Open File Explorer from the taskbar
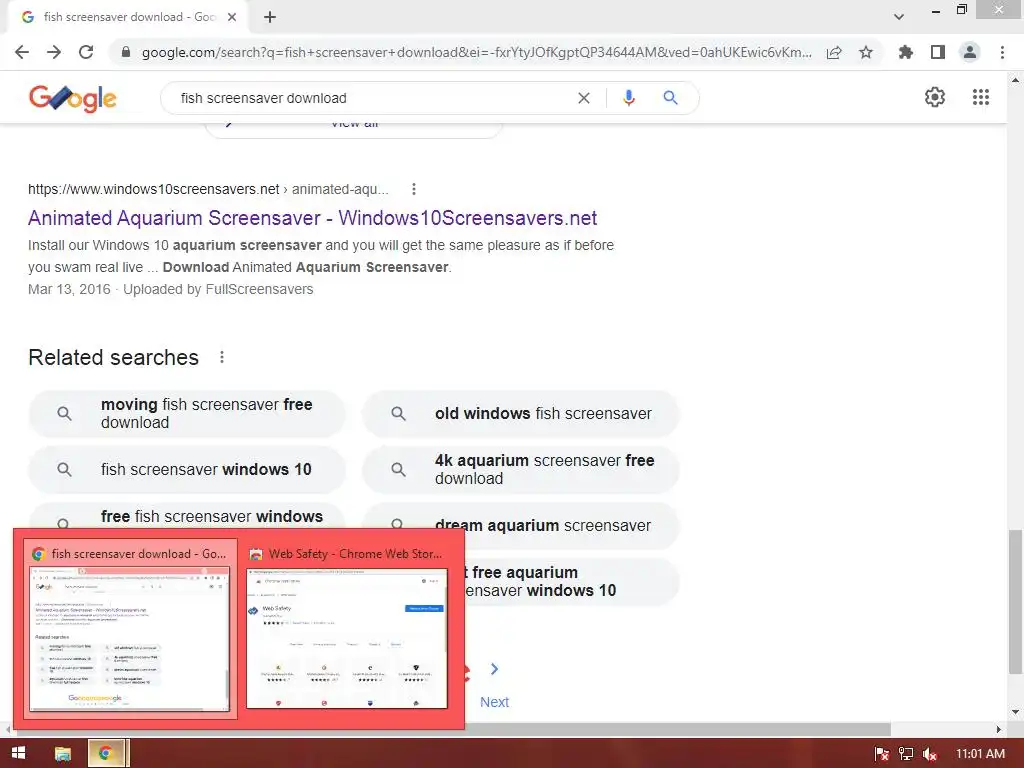 (x=63, y=754)
